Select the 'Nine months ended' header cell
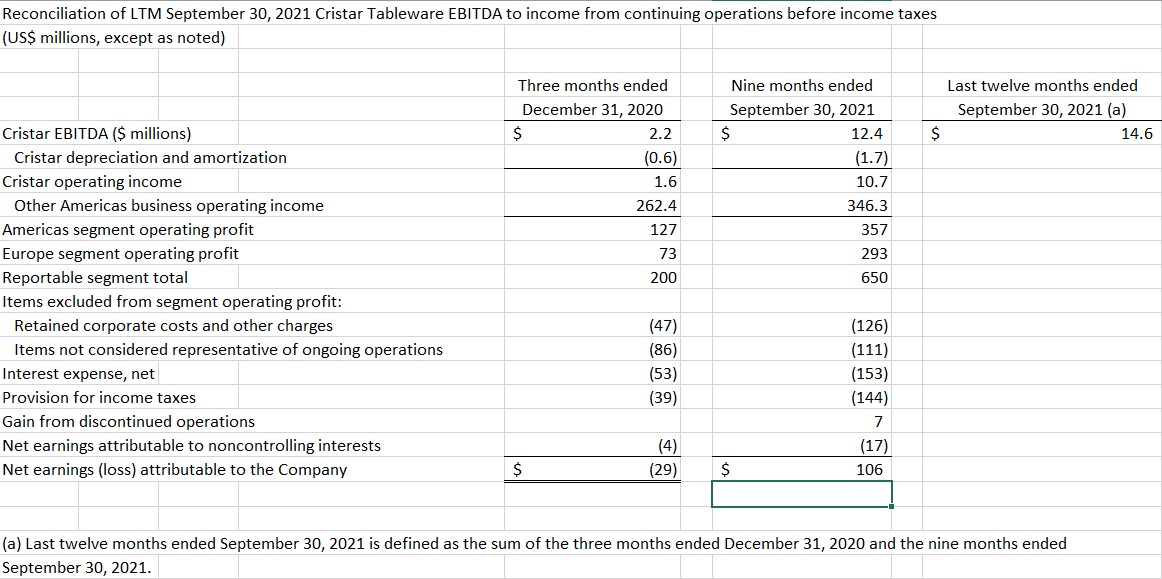1162x579 pixels. point(801,86)
